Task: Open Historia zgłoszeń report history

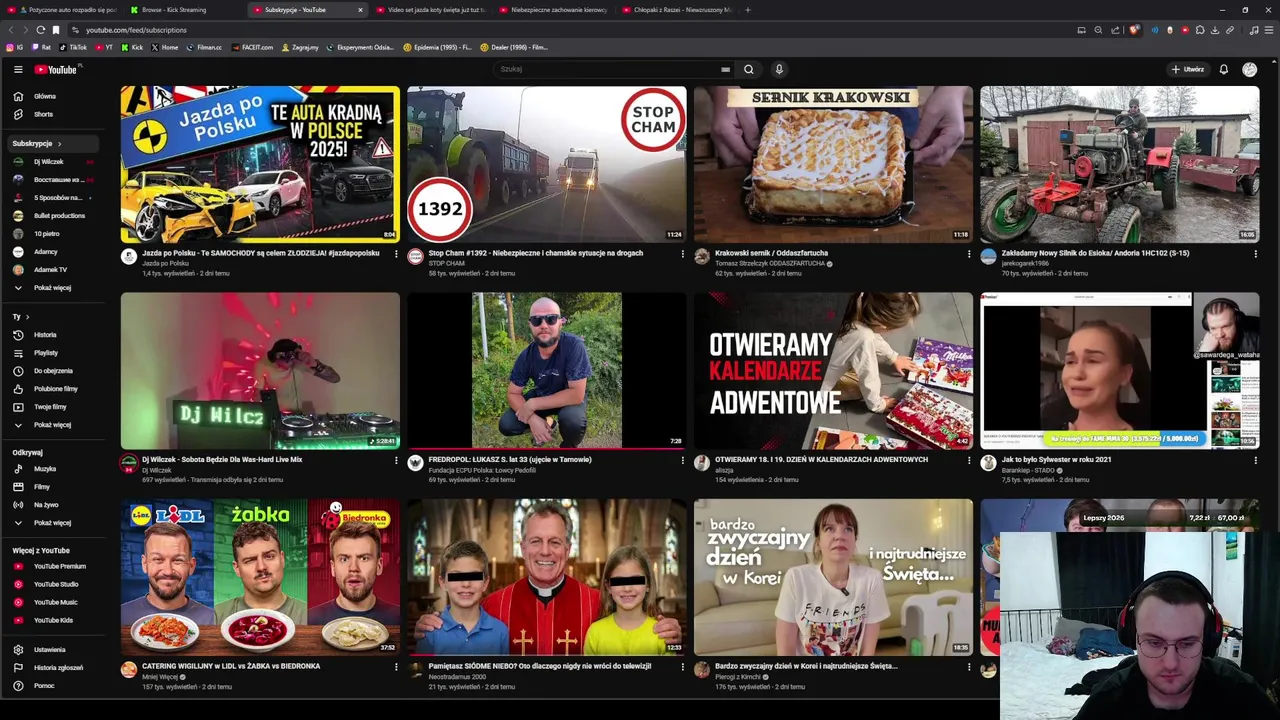Action: (52, 668)
